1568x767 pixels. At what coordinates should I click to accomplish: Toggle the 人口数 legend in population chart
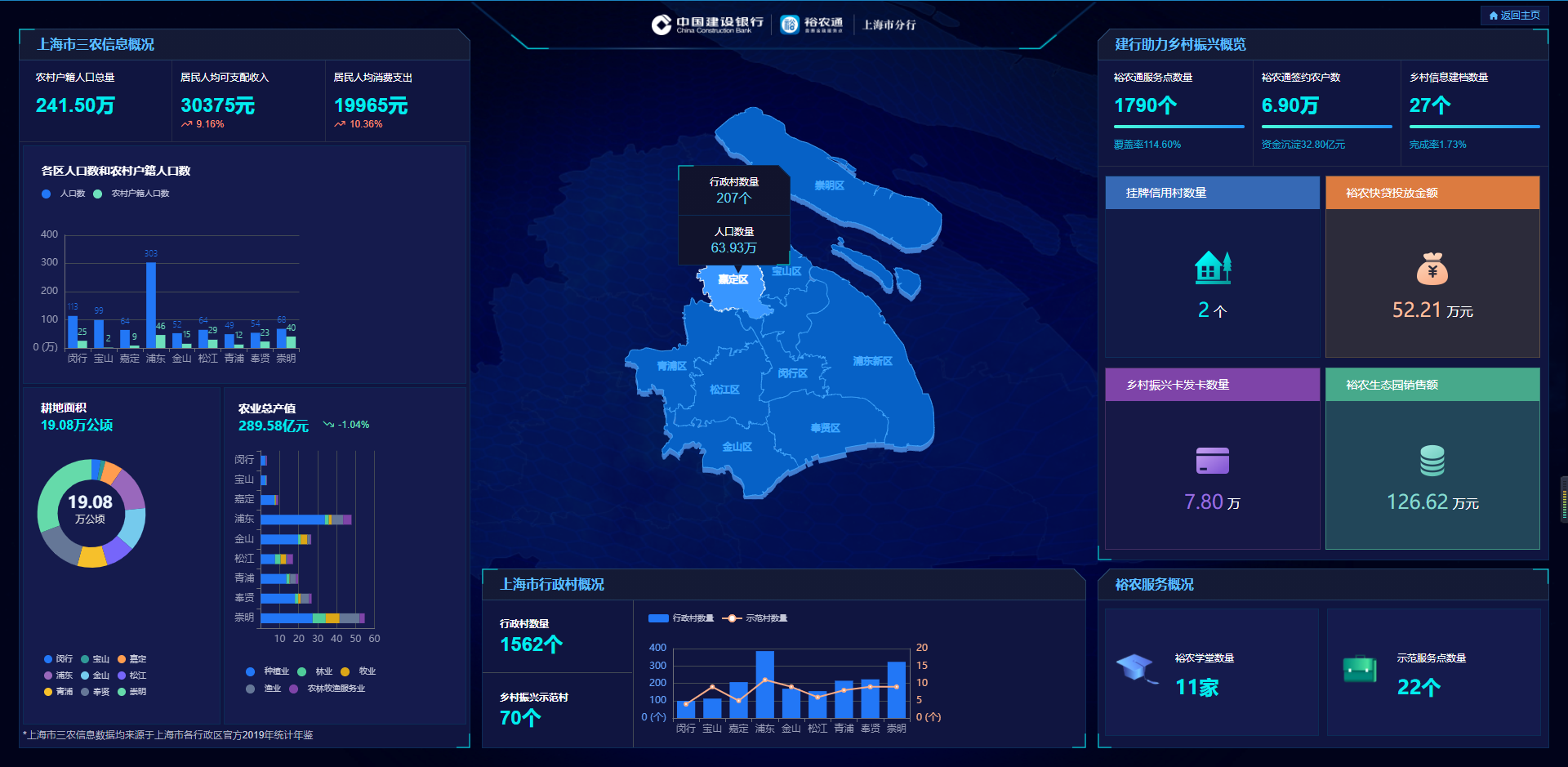[64, 194]
